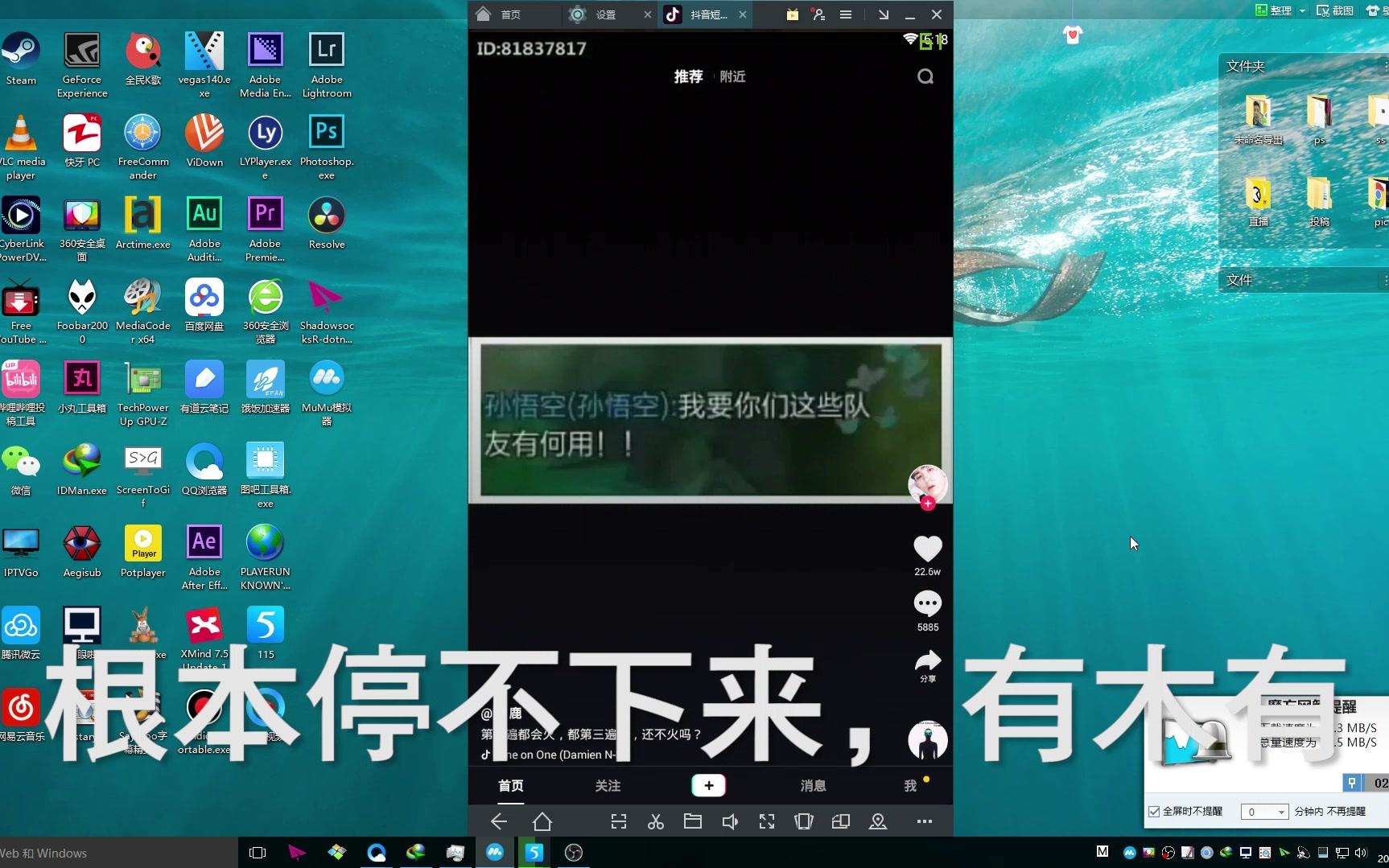Click the emulator back arrow
This screenshot has height=868, width=1389.
(x=499, y=821)
